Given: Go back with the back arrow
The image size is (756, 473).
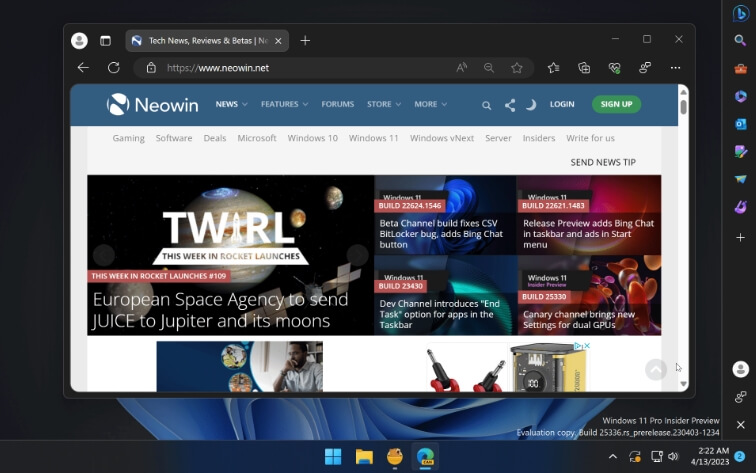Looking at the screenshot, I should tap(83, 68).
